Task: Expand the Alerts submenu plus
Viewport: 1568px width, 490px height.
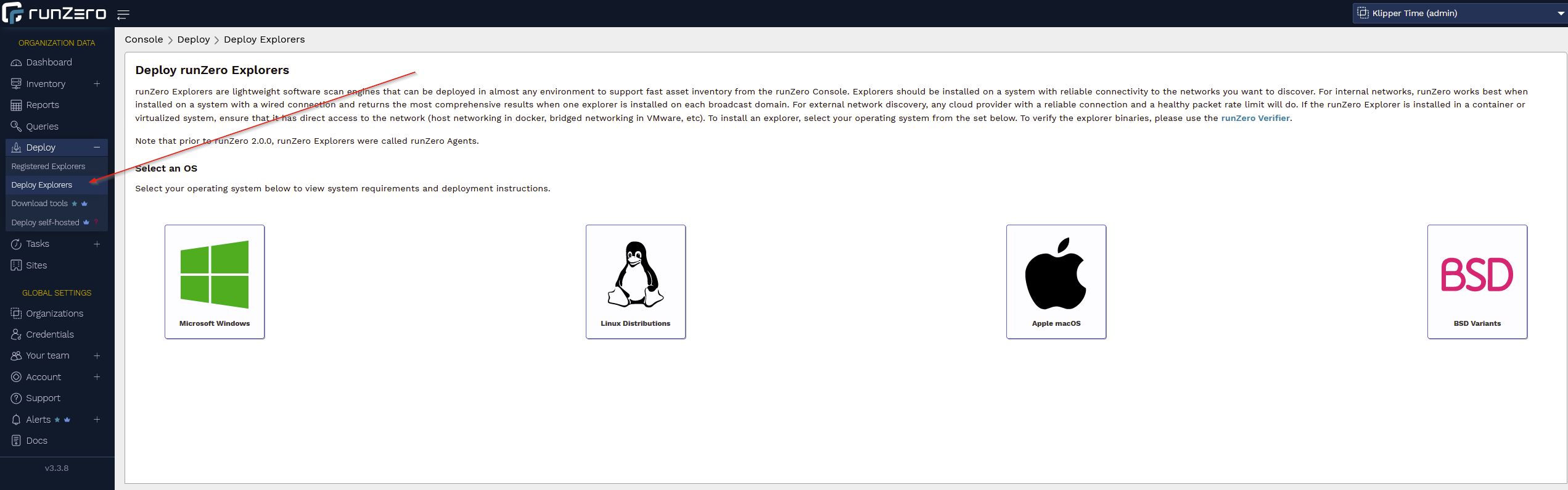Action: 97,420
